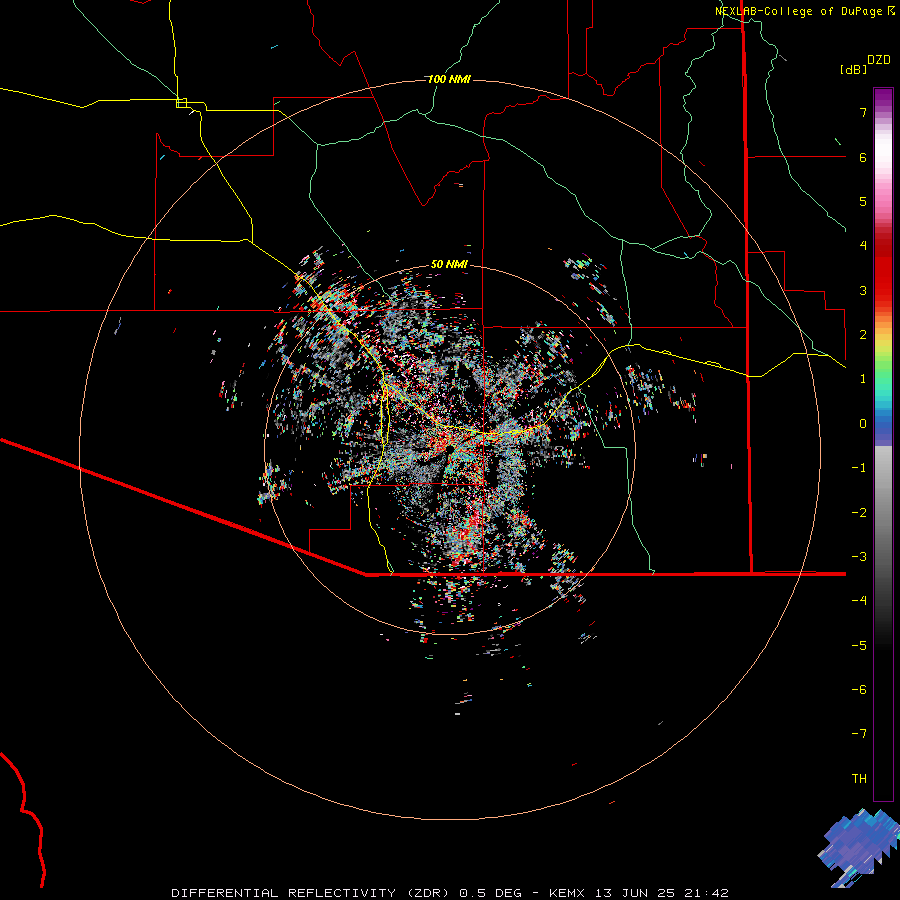This screenshot has height=900, width=900.
Task: Click the TH threshold label on the scale
Action: pos(859,779)
